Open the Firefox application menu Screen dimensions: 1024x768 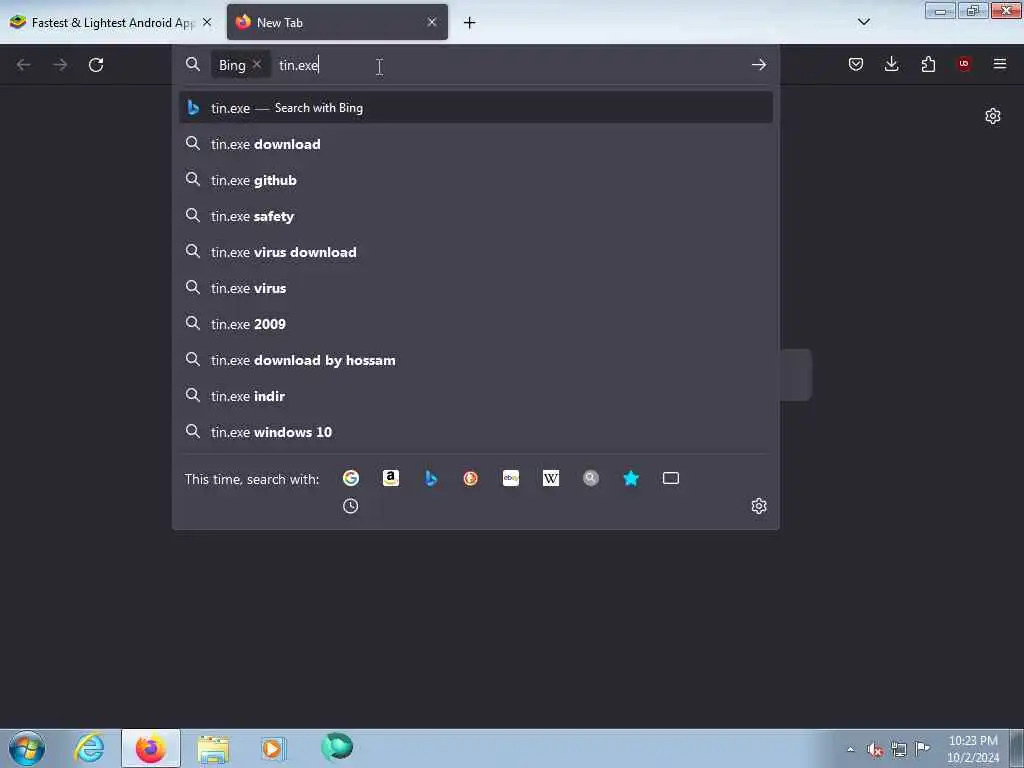(x=1000, y=64)
